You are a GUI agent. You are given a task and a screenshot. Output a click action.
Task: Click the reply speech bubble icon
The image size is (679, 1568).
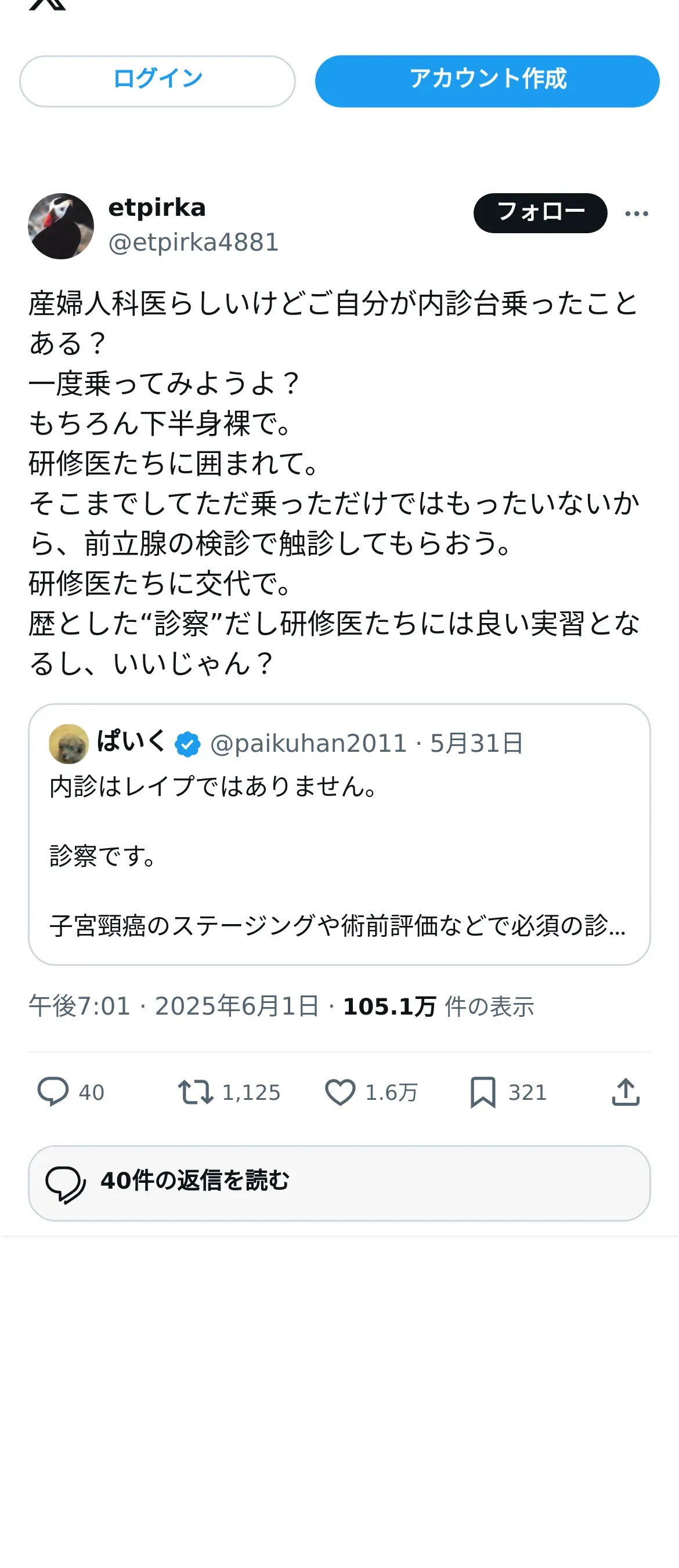click(53, 1091)
